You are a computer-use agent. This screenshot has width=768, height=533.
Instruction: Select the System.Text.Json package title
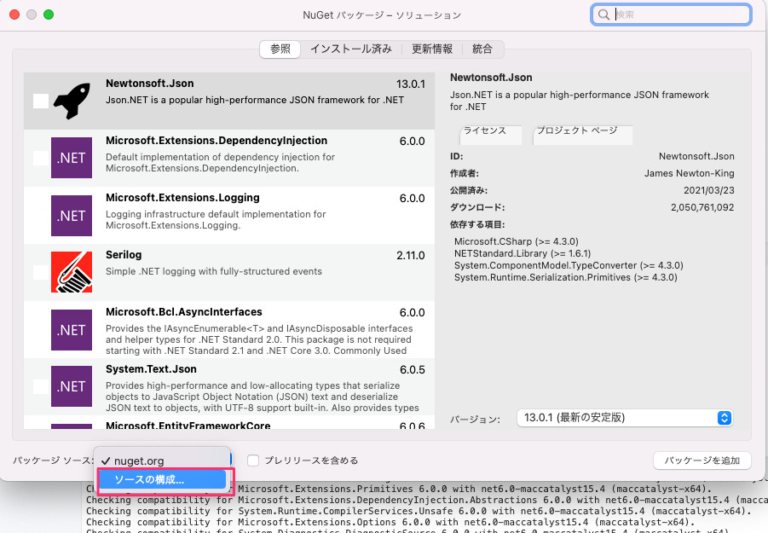[x=151, y=369]
